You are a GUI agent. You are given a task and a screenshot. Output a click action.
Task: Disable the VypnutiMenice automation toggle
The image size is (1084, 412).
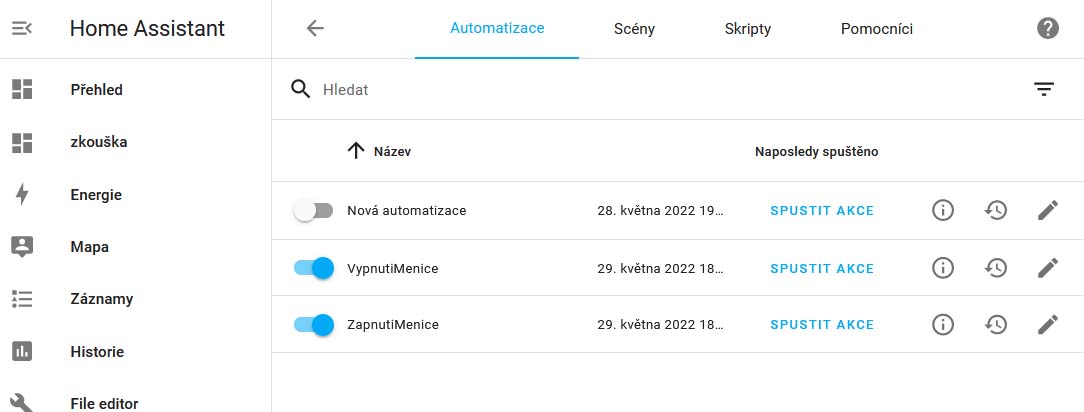tap(313, 268)
